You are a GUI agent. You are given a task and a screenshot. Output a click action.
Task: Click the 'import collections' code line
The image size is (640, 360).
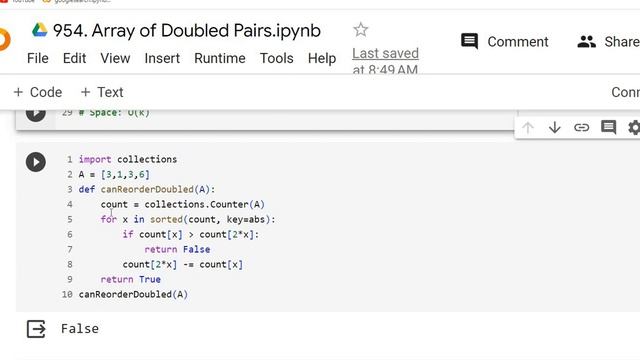(128, 159)
